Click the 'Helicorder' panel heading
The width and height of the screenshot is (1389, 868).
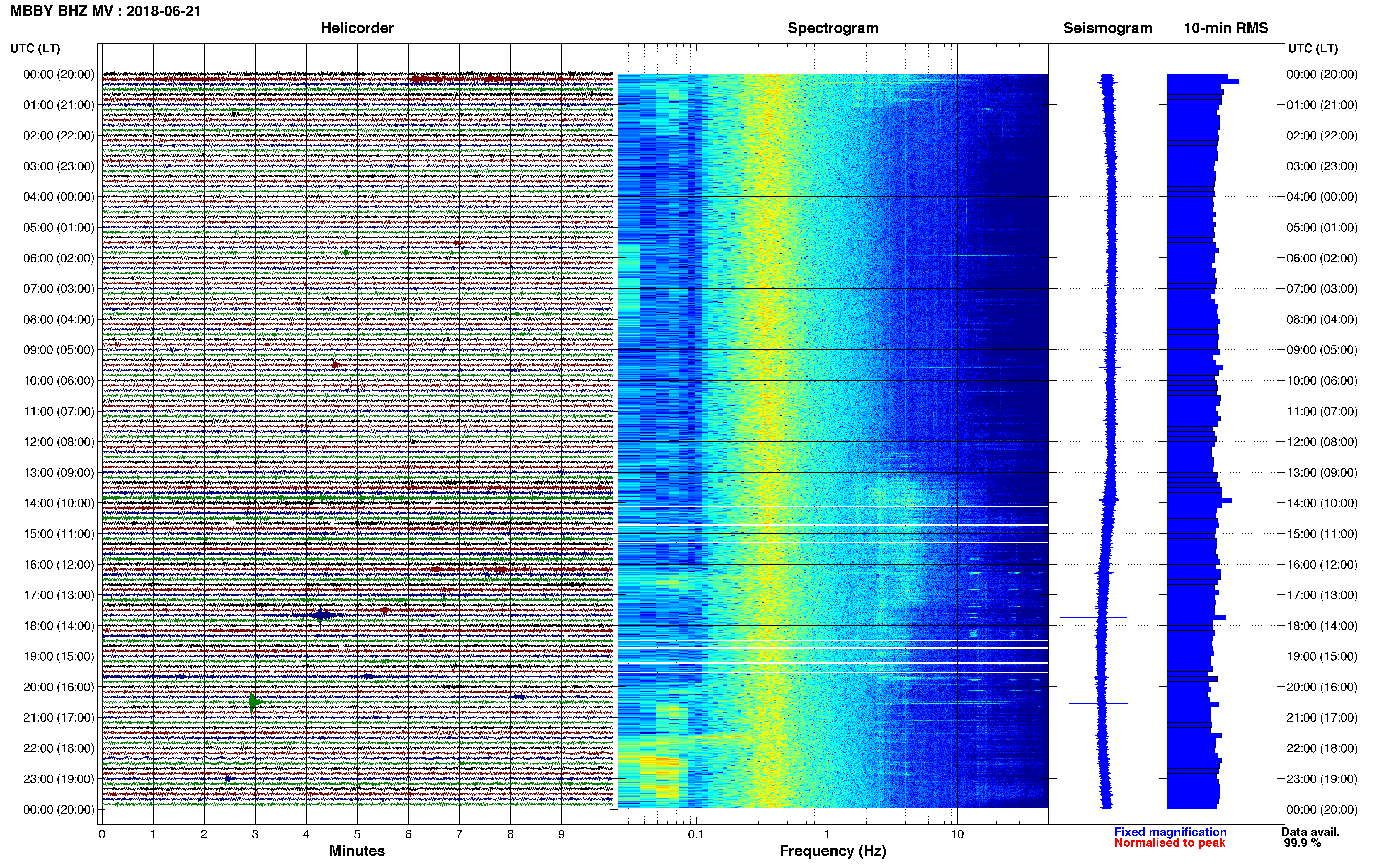(357, 28)
